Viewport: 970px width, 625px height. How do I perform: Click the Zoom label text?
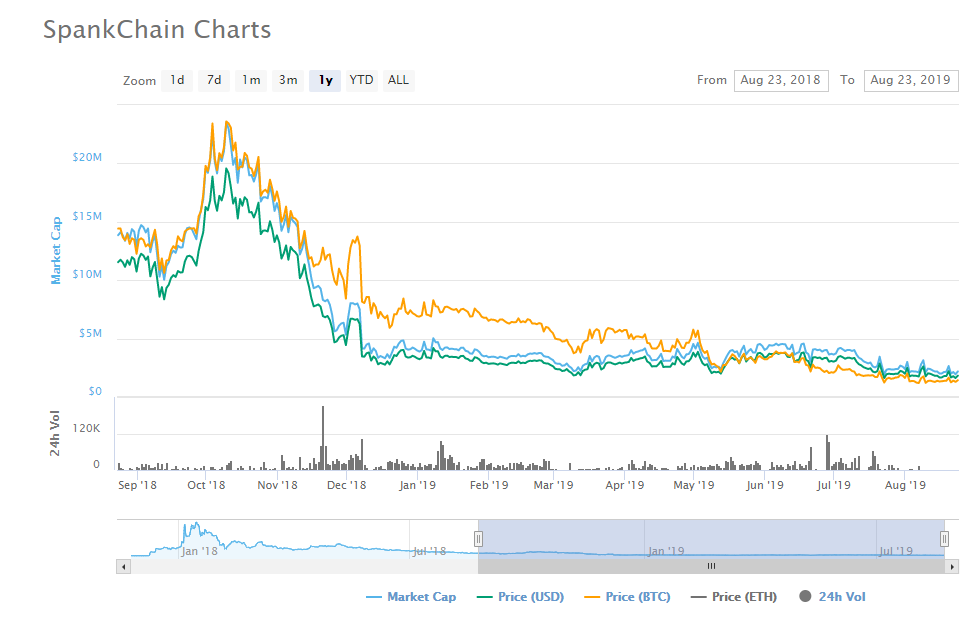(139, 81)
